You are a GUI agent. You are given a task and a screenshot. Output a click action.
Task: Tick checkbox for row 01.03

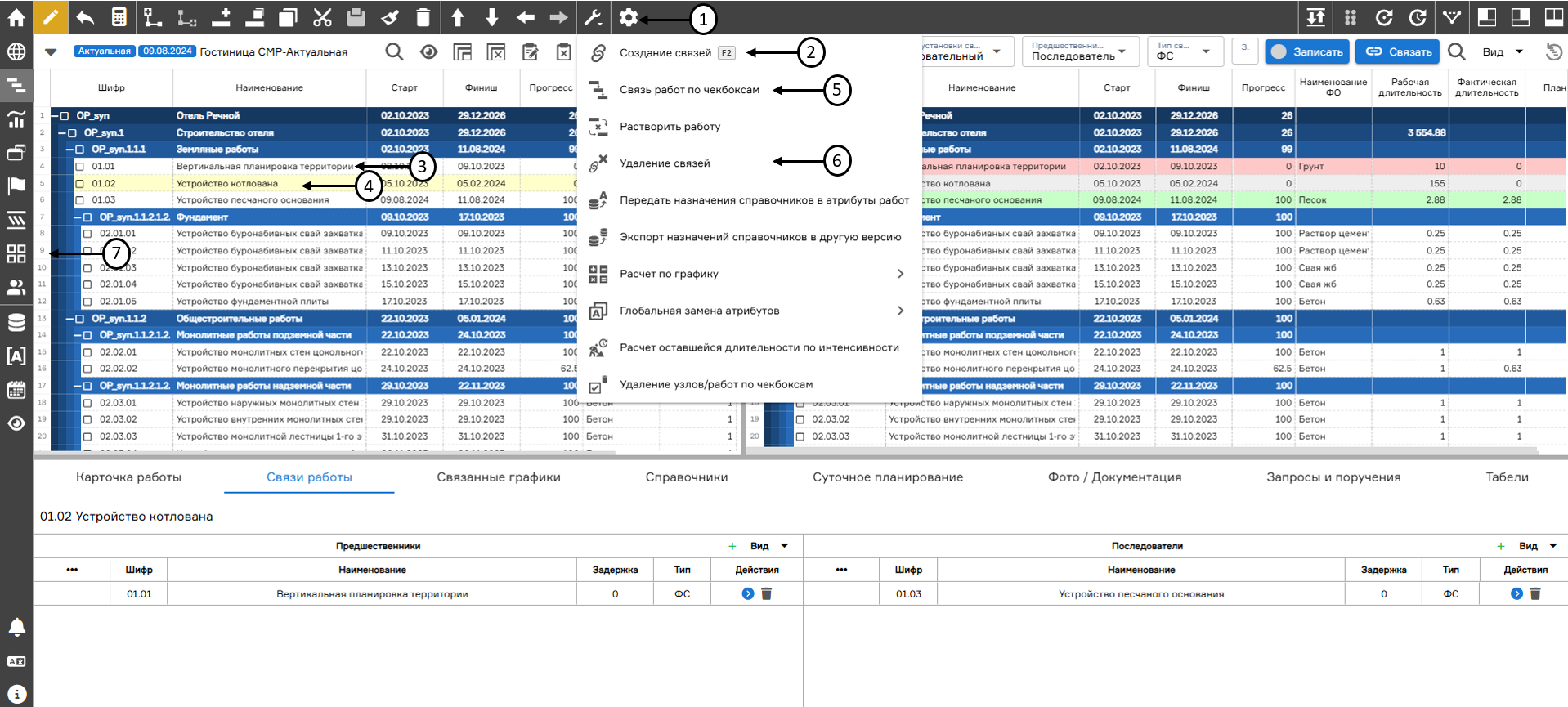pos(80,200)
